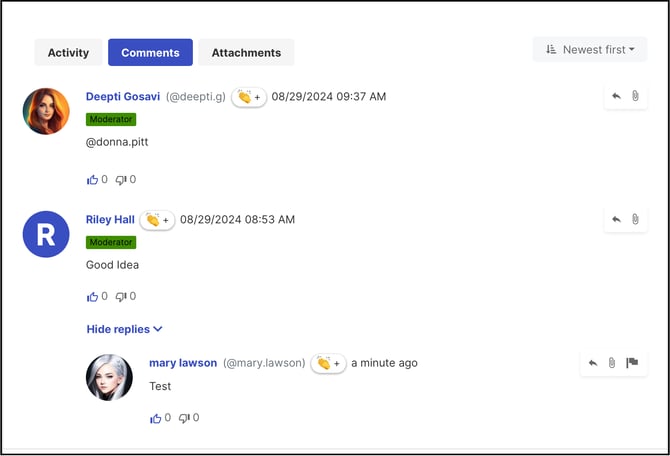The width and height of the screenshot is (670, 456).
Task: Flag mary lawson's comment
Action: (x=632, y=363)
